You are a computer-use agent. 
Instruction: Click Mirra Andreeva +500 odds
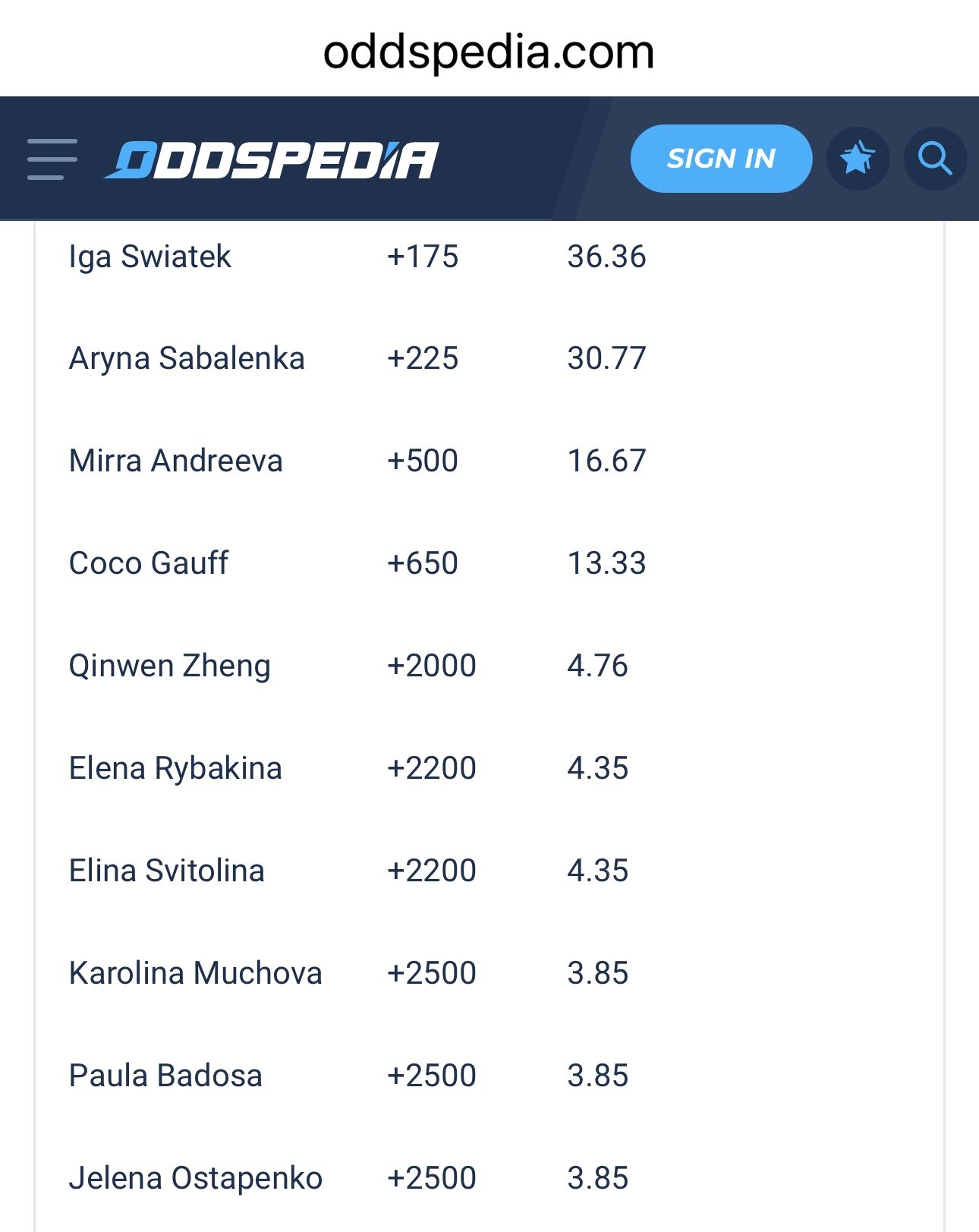[x=423, y=461]
